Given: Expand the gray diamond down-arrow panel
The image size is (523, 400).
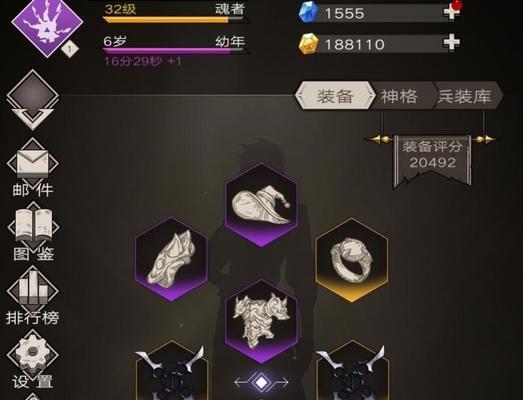Looking at the screenshot, I should click(x=32, y=99).
